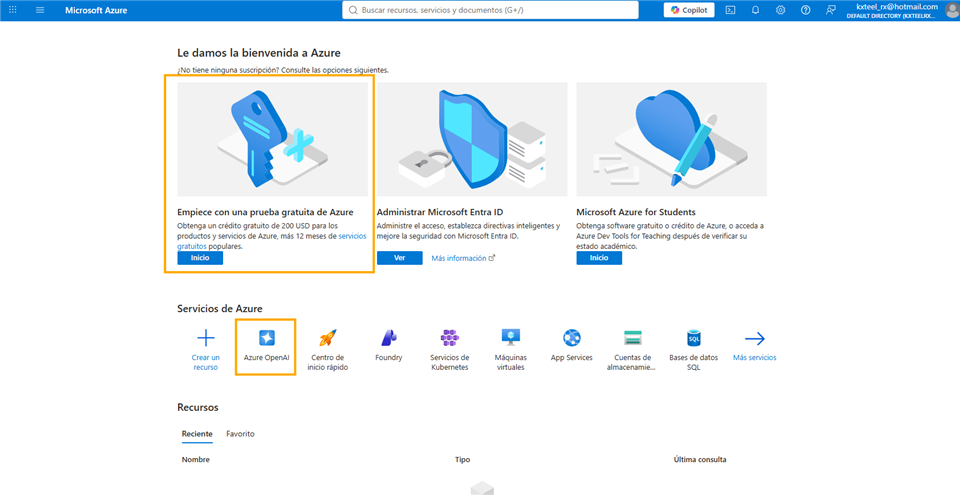Focus the Buscar recursos search field
The image size is (960, 495).
490,10
